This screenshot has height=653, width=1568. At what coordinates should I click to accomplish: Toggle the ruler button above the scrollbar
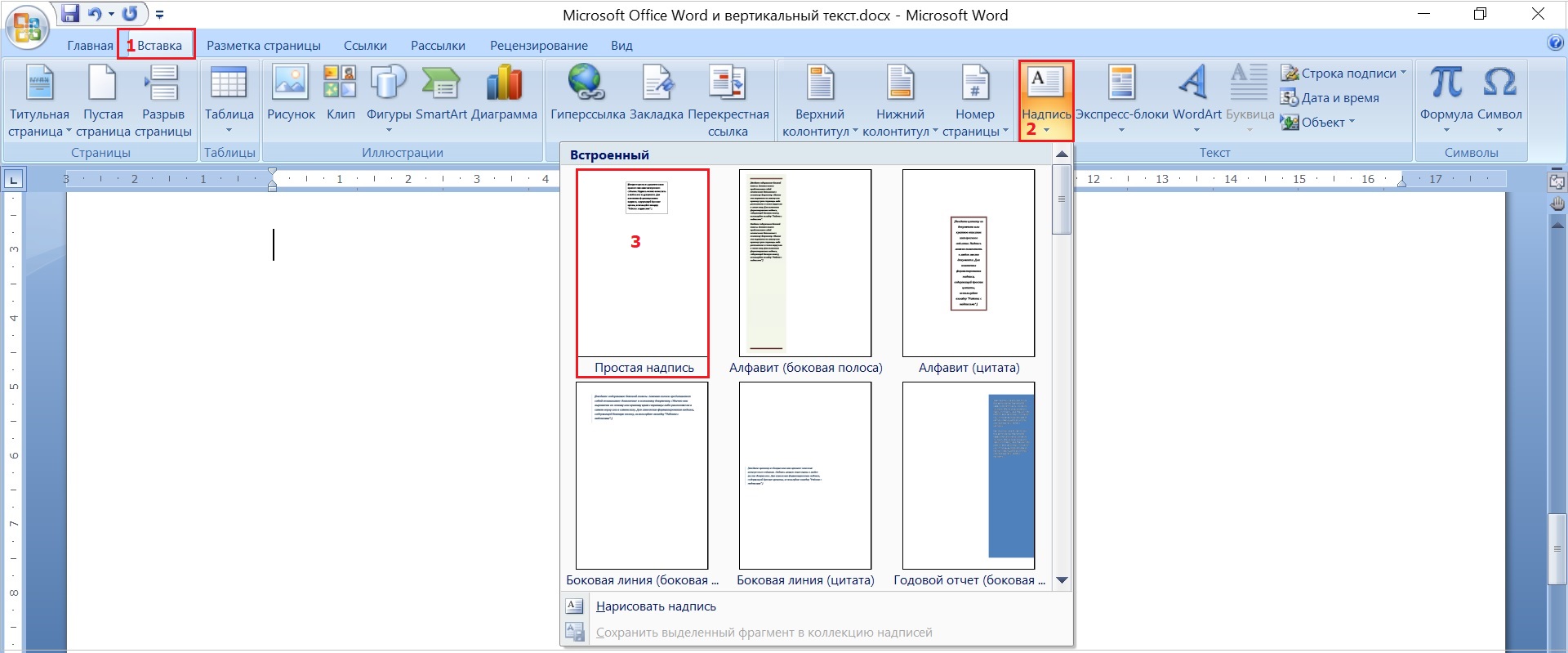[1557, 181]
